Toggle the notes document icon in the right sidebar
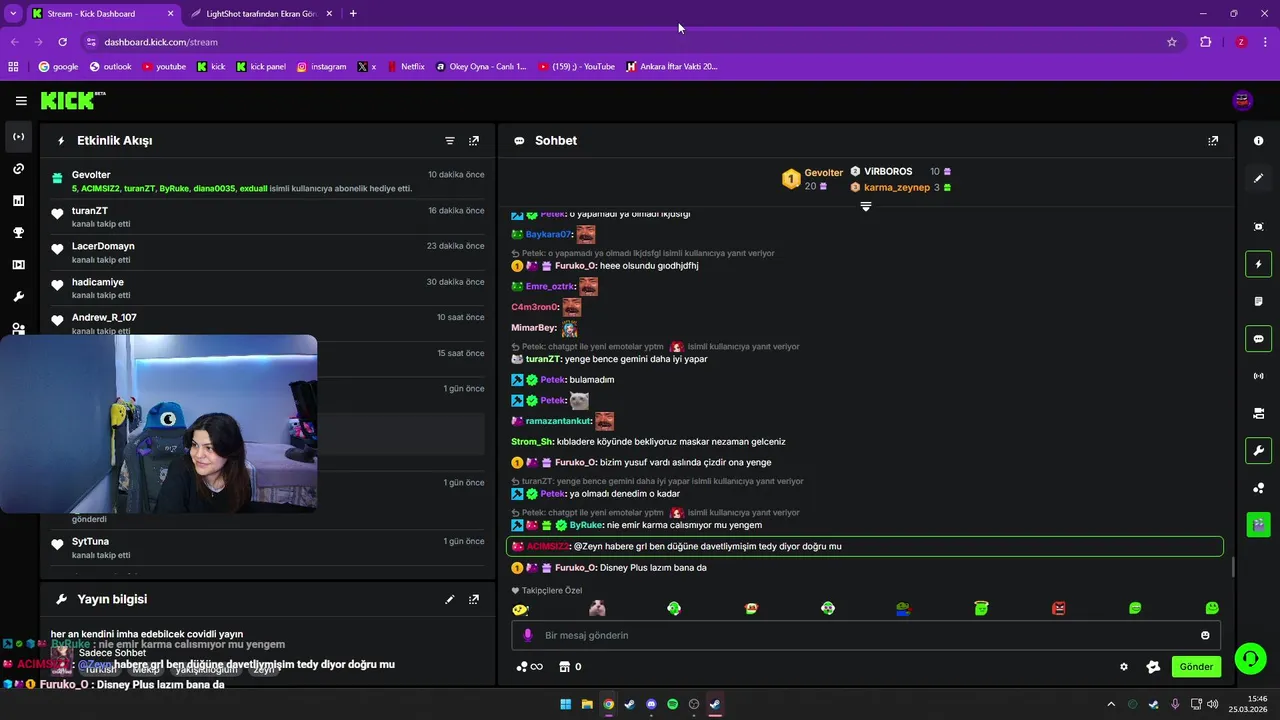The image size is (1280, 720). pos(1258,301)
